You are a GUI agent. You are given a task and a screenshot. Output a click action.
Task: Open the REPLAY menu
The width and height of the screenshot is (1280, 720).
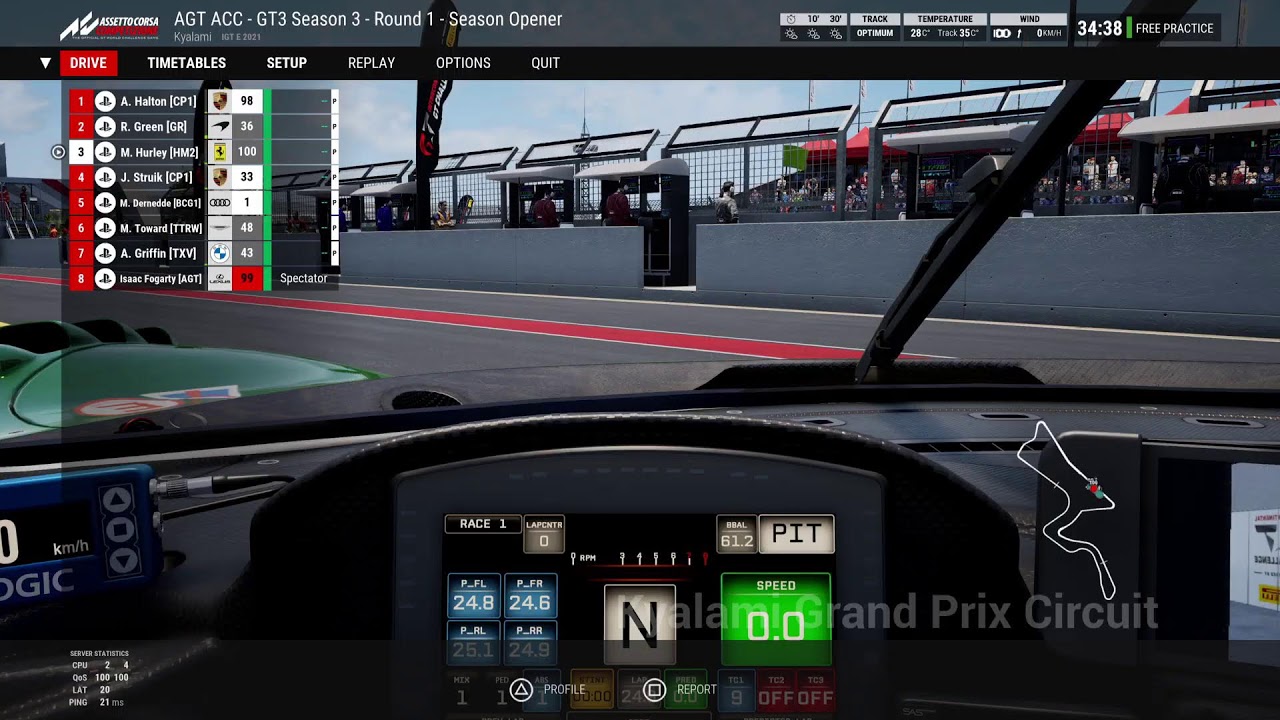(371, 63)
